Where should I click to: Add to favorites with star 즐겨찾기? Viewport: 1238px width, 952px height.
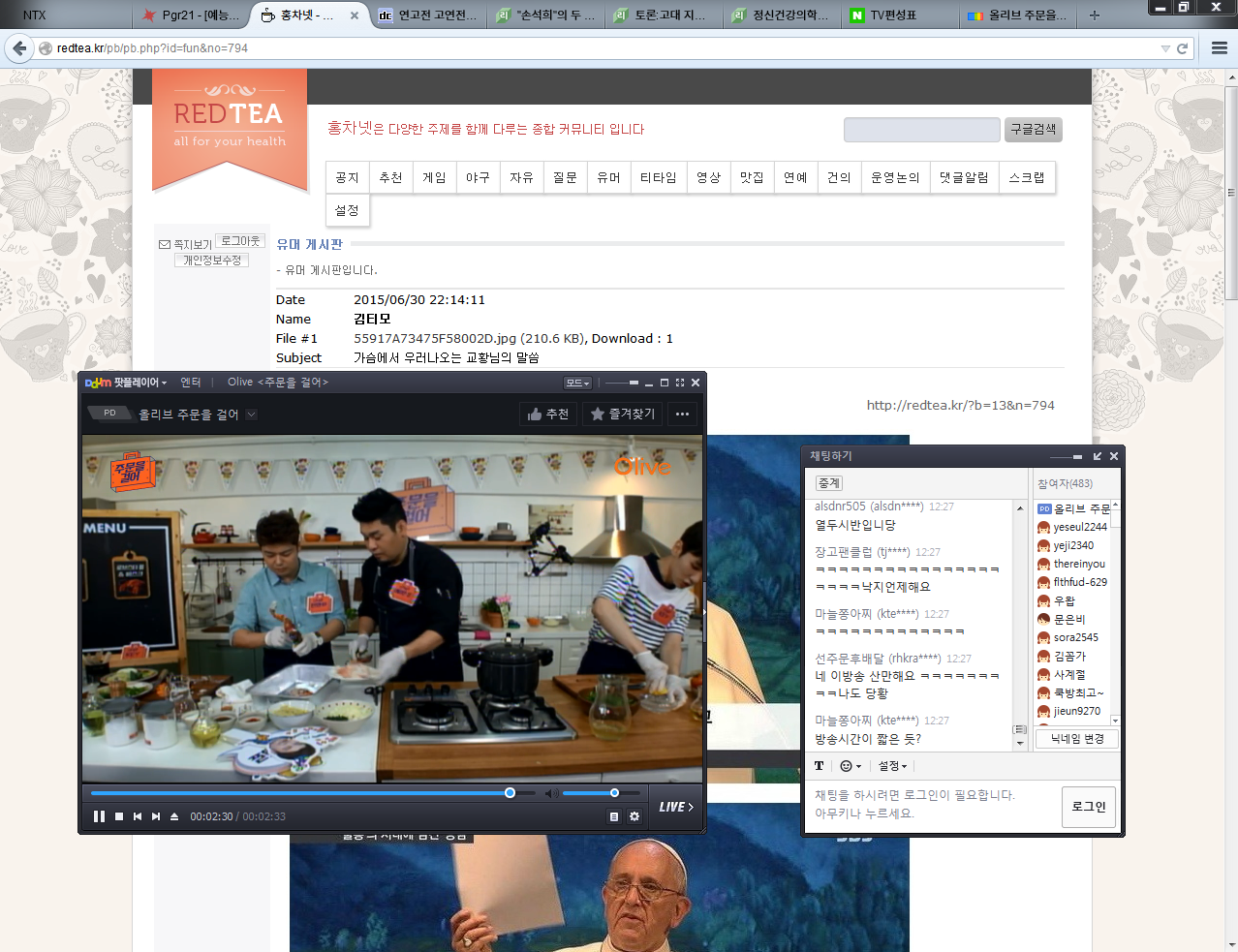(x=623, y=414)
